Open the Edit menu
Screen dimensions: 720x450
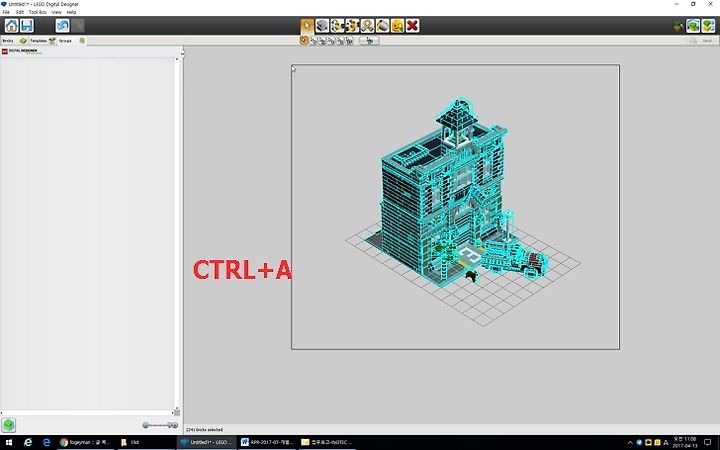[20, 12]
